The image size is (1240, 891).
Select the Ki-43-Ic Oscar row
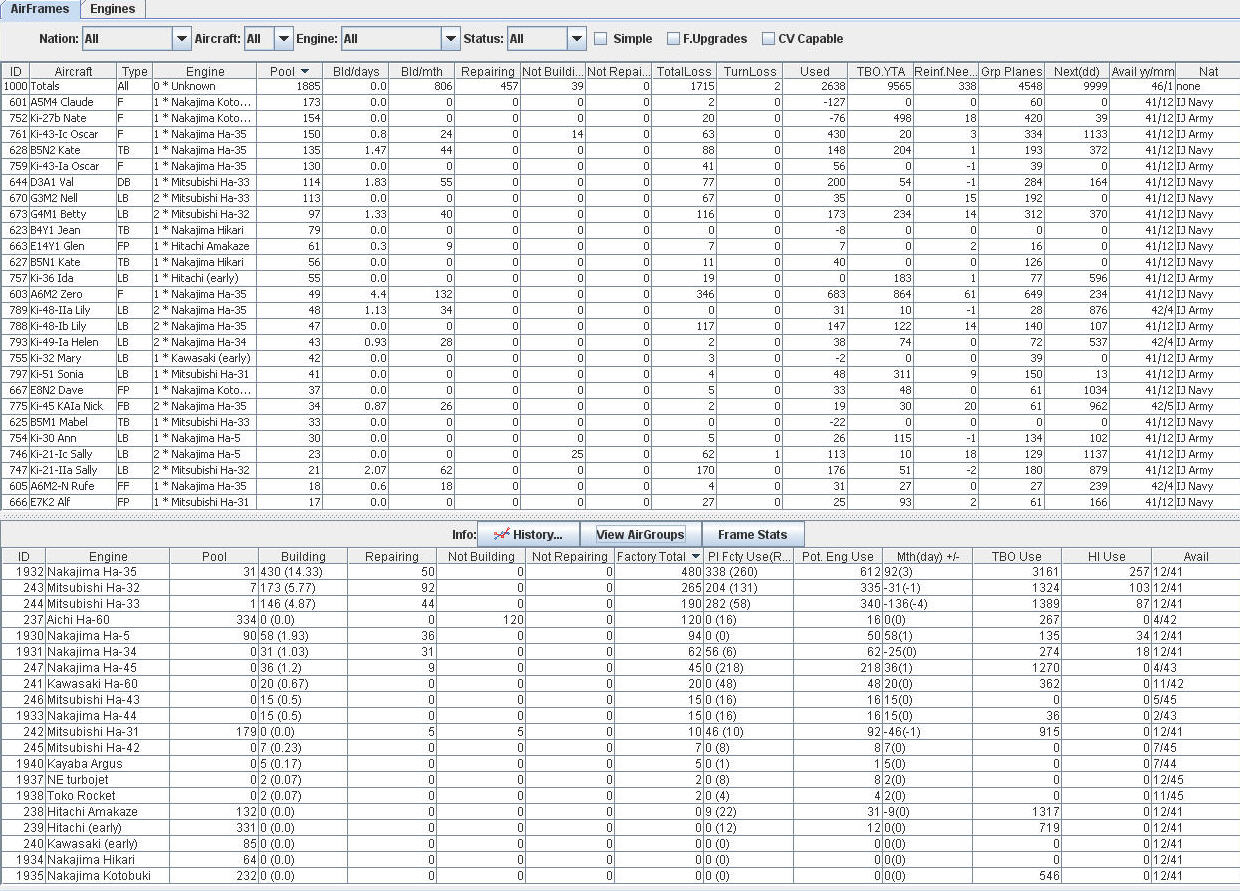620,134
